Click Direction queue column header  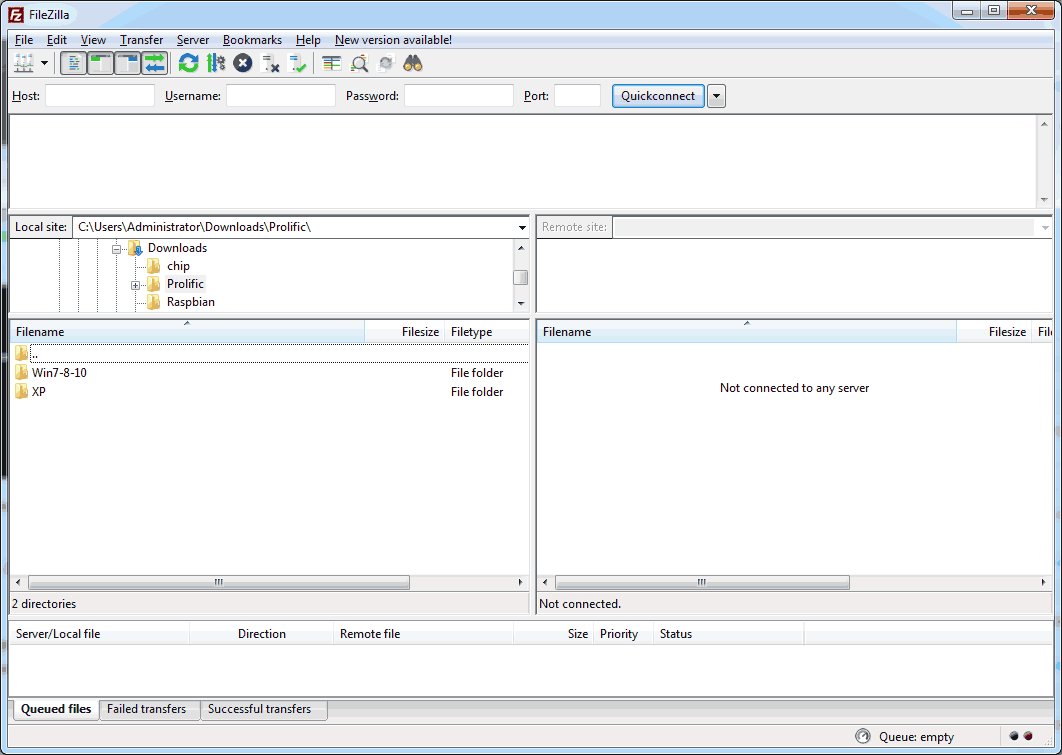(261, 634)
